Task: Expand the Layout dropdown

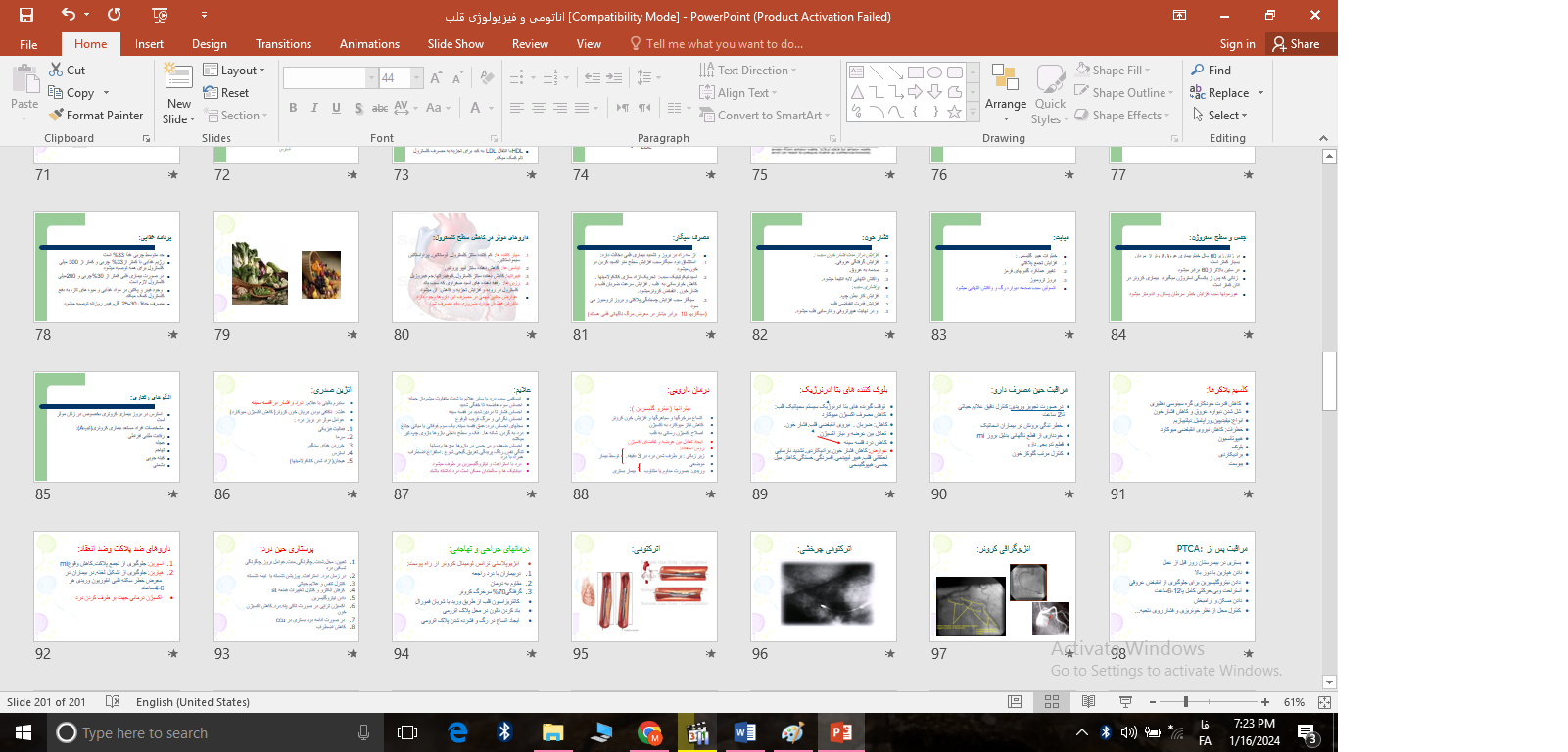Action: coord(234,70)
